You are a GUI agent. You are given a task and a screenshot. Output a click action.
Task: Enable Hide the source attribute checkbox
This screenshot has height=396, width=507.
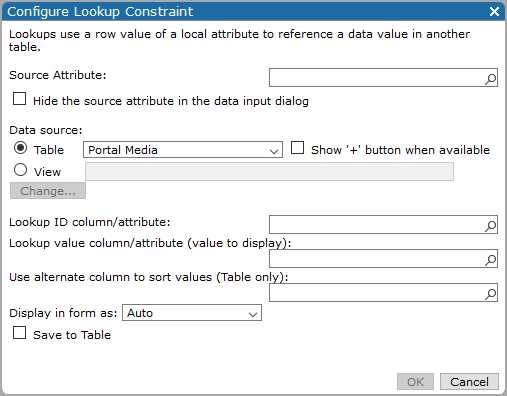tap(20, 99)
